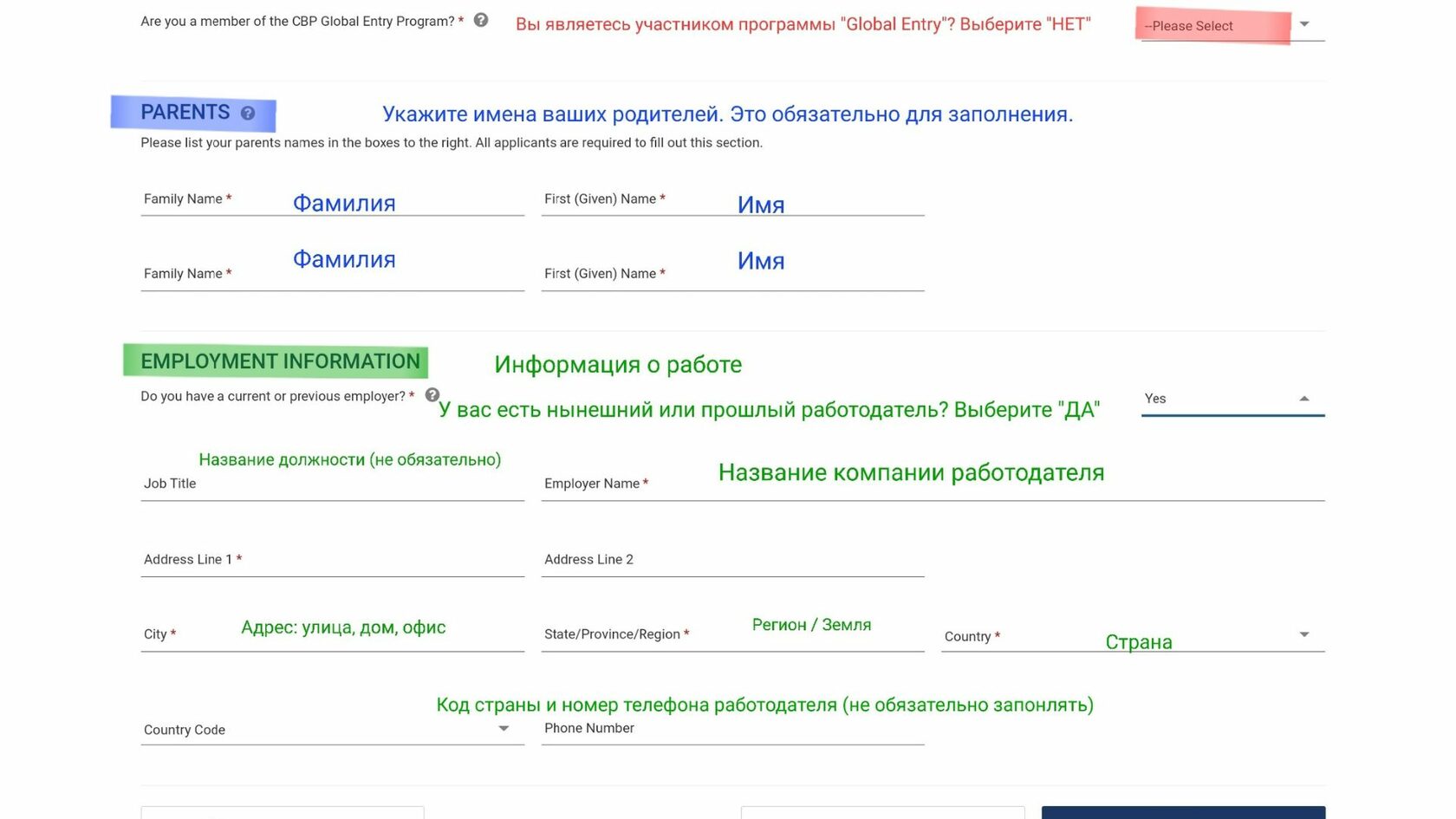1456x819 pixels.
Task: Click the State/Province/Region field
Action: coord(732,634)
